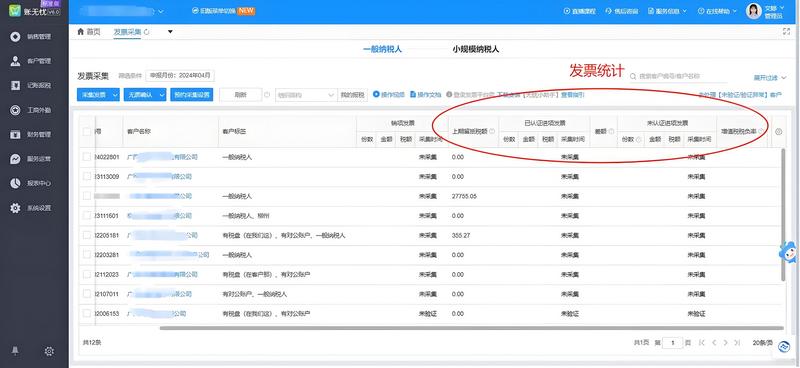Tick the checkbox for row 23111501
This screenshot has width=800, height=368.
(87, 215)
